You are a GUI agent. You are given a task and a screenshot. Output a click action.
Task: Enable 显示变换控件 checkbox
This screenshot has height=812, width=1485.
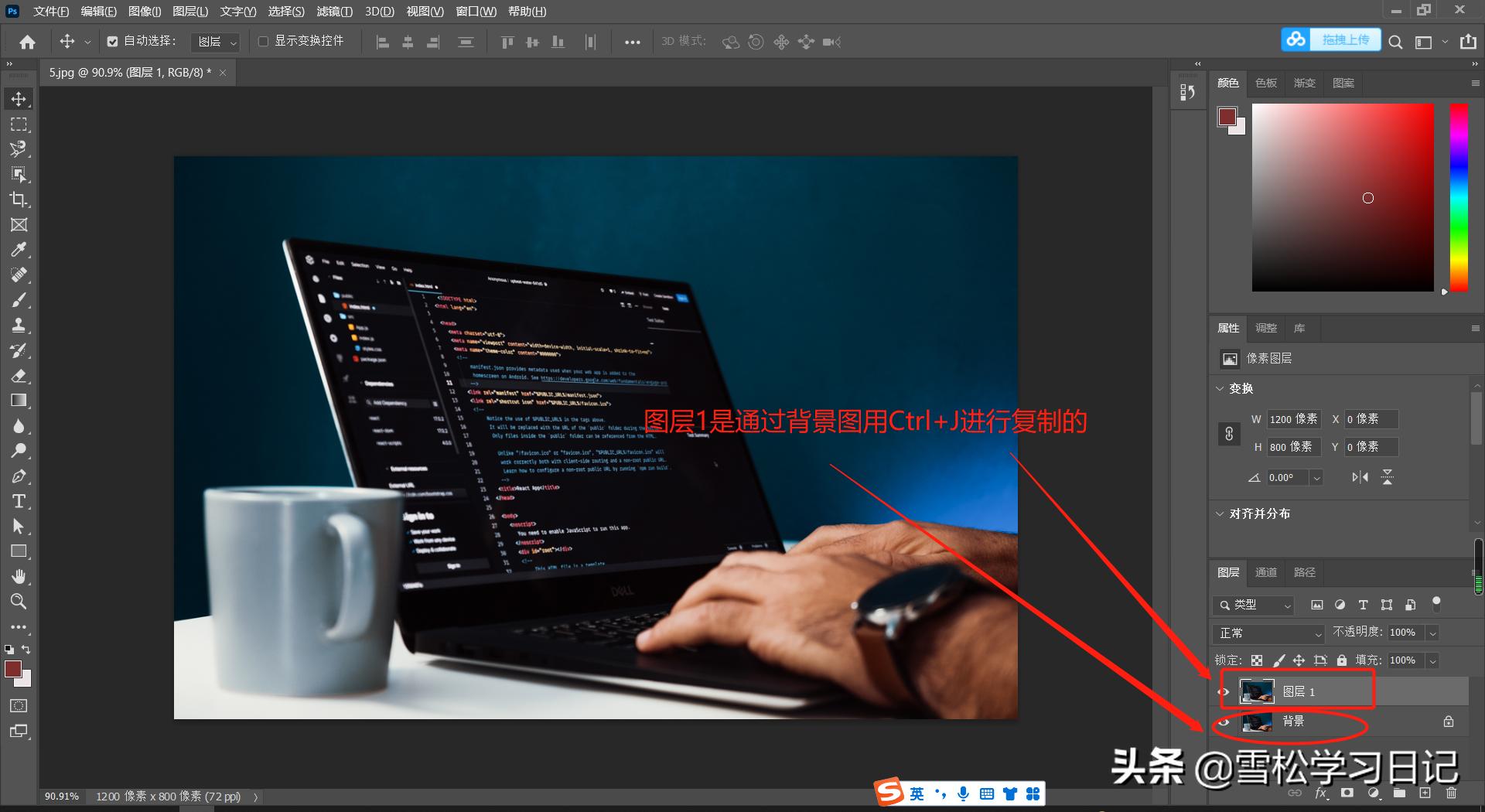[263, 41]
